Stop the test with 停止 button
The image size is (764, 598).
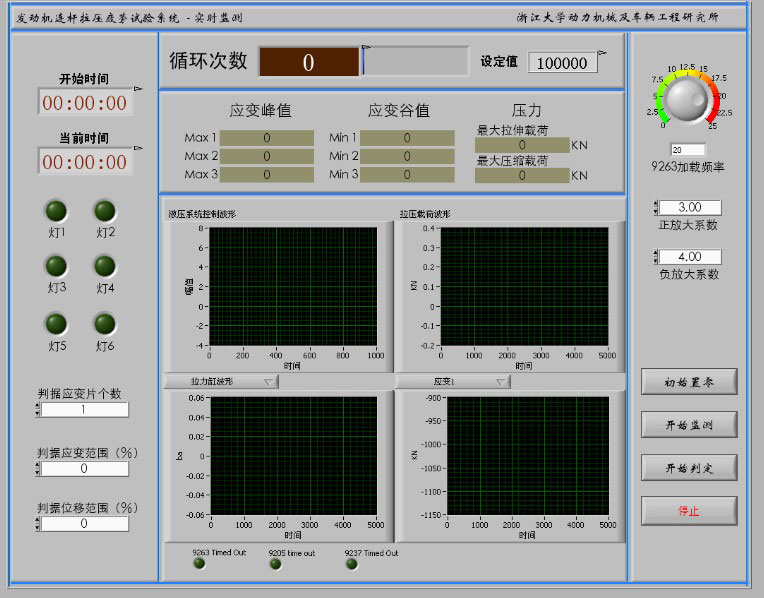688,511
